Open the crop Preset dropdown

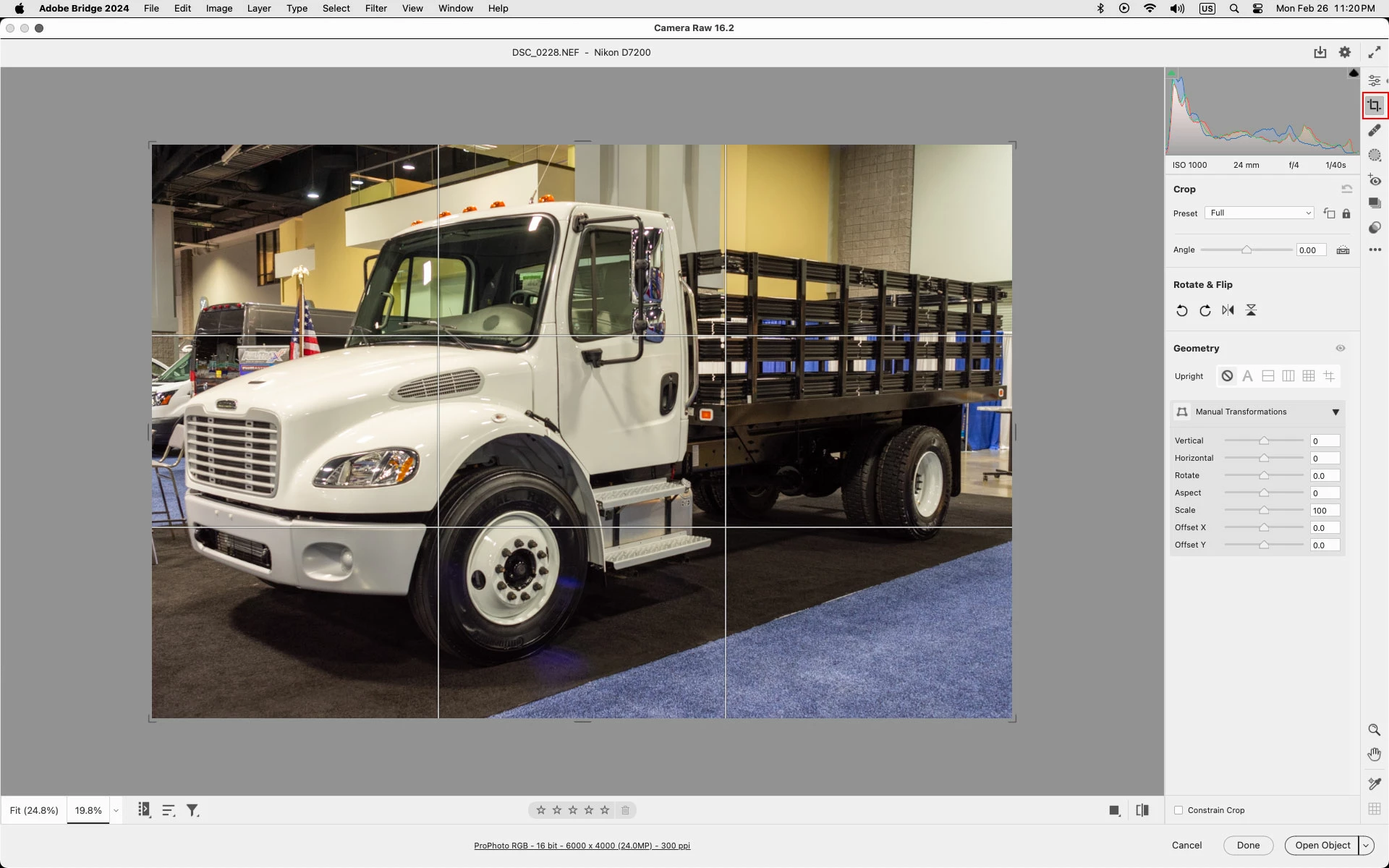(x=1260, y=213)
